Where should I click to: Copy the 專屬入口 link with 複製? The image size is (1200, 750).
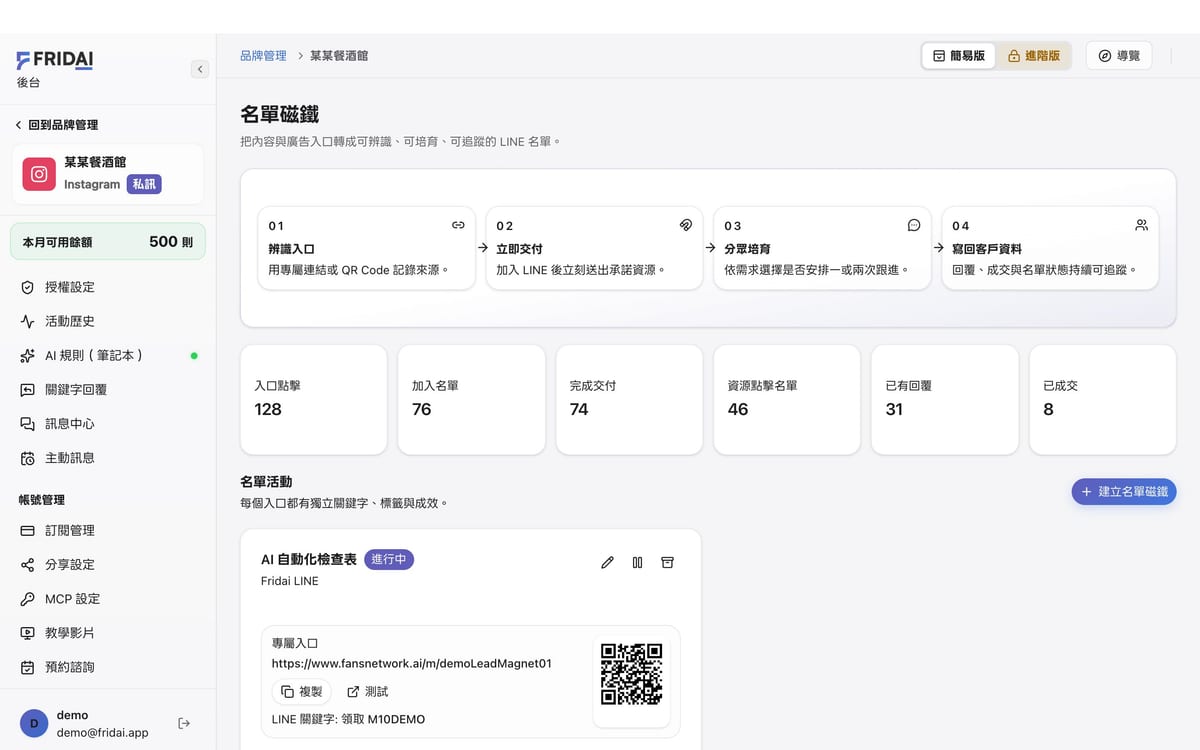pyautogui.click(x=302, y=691)
